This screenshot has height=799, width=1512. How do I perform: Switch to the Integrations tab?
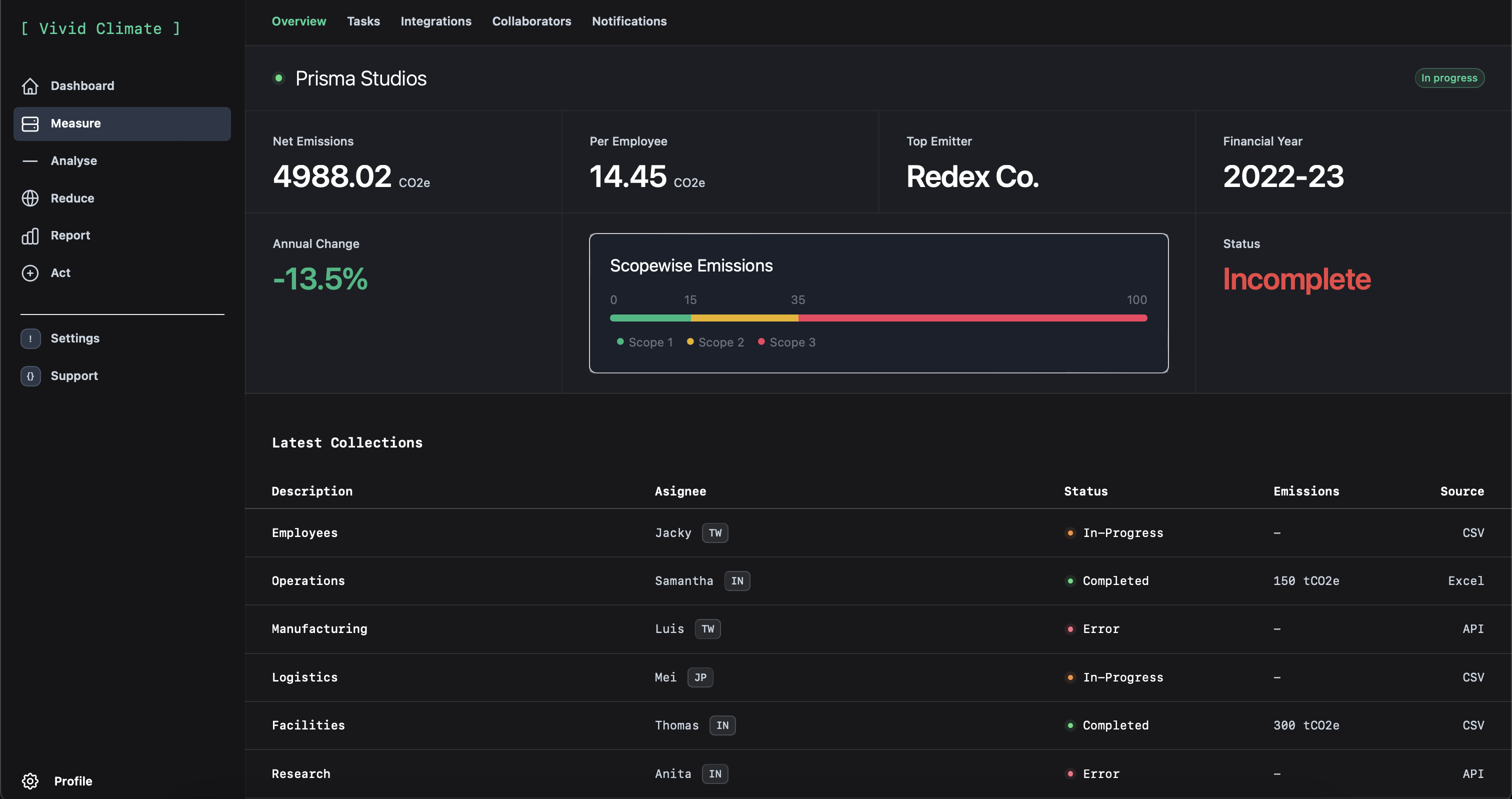pos(437,22)
